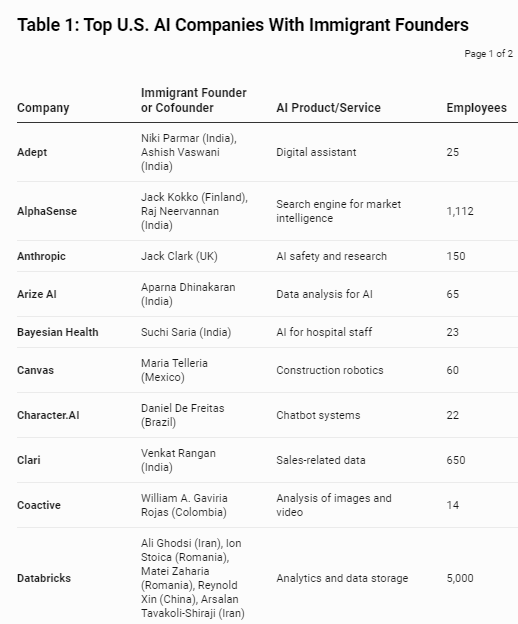Select the Anthropic row label

coord(41,256)
